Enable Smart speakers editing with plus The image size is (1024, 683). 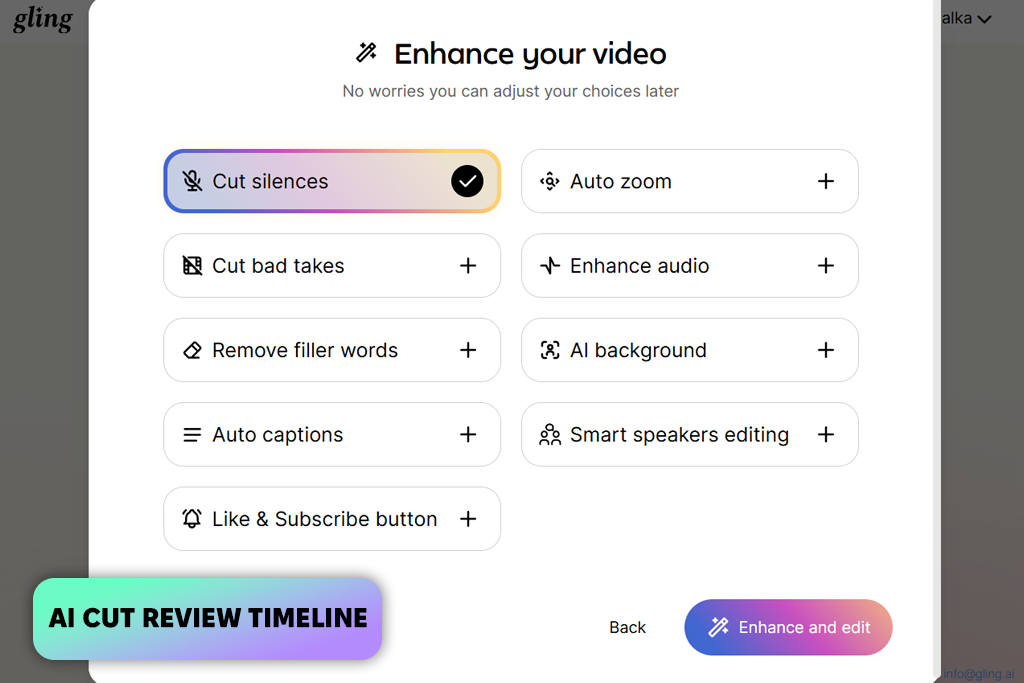coord(825,435)
